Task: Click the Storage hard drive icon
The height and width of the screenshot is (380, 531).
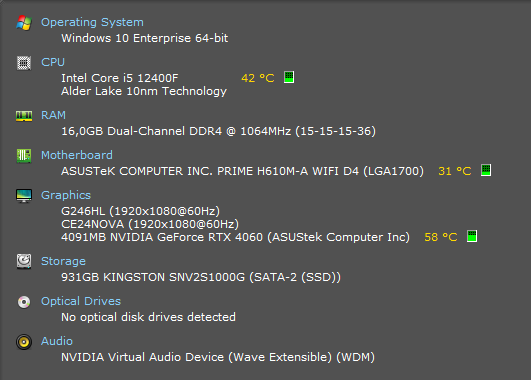Action: coord(24,261)
